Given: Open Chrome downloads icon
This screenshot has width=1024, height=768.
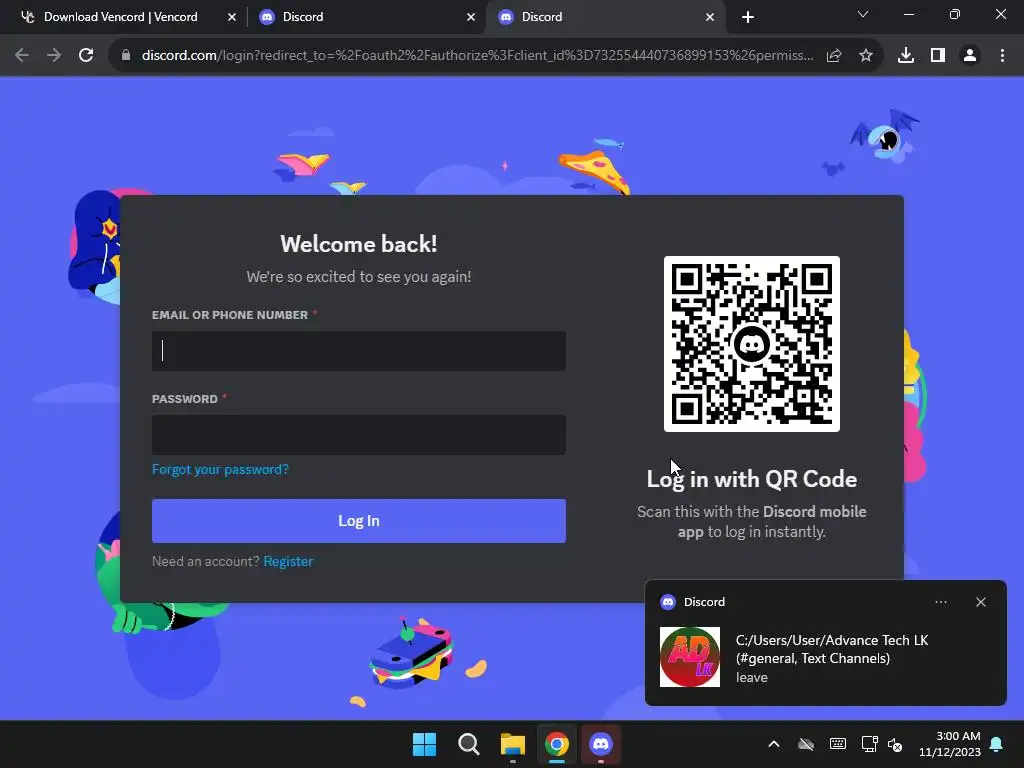Looking at the screenshot, I should coord(906,56).
